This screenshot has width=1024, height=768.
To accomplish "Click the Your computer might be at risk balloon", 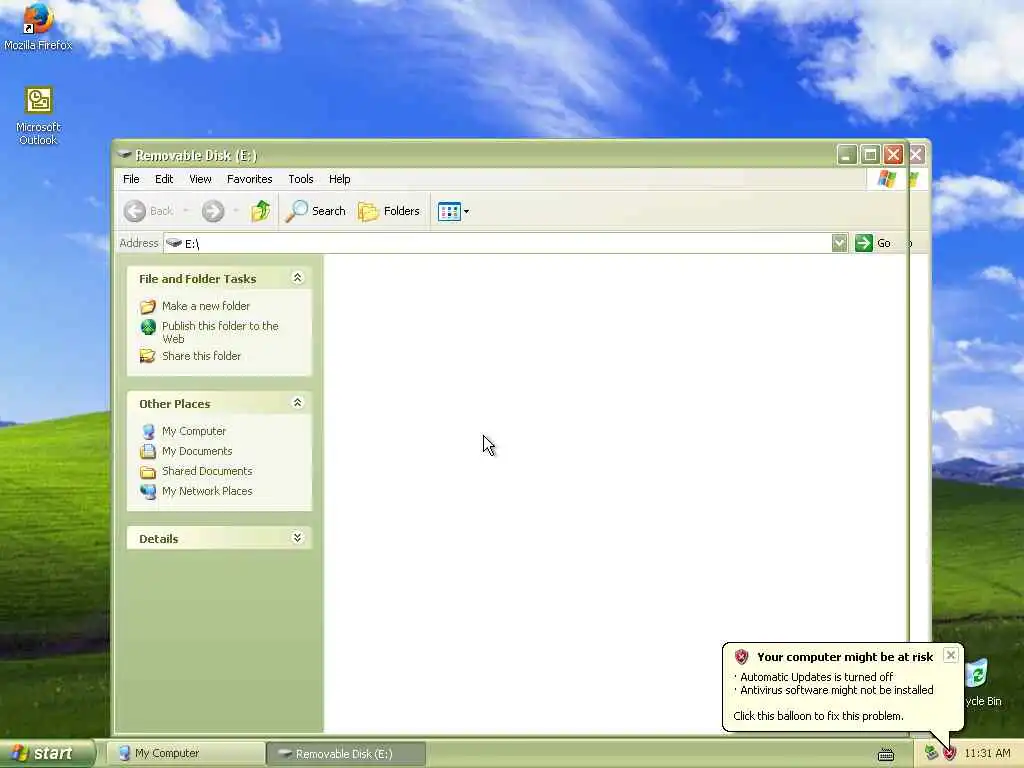I will 842,686.
